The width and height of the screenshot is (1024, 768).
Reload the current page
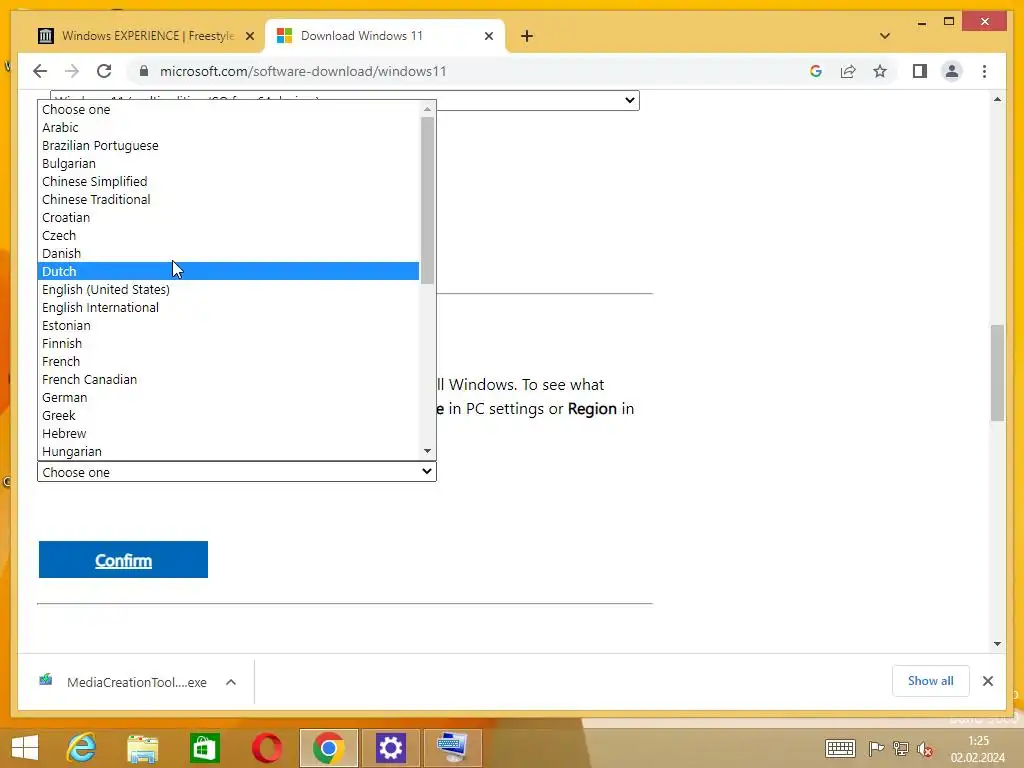click(x=104, y=71)
